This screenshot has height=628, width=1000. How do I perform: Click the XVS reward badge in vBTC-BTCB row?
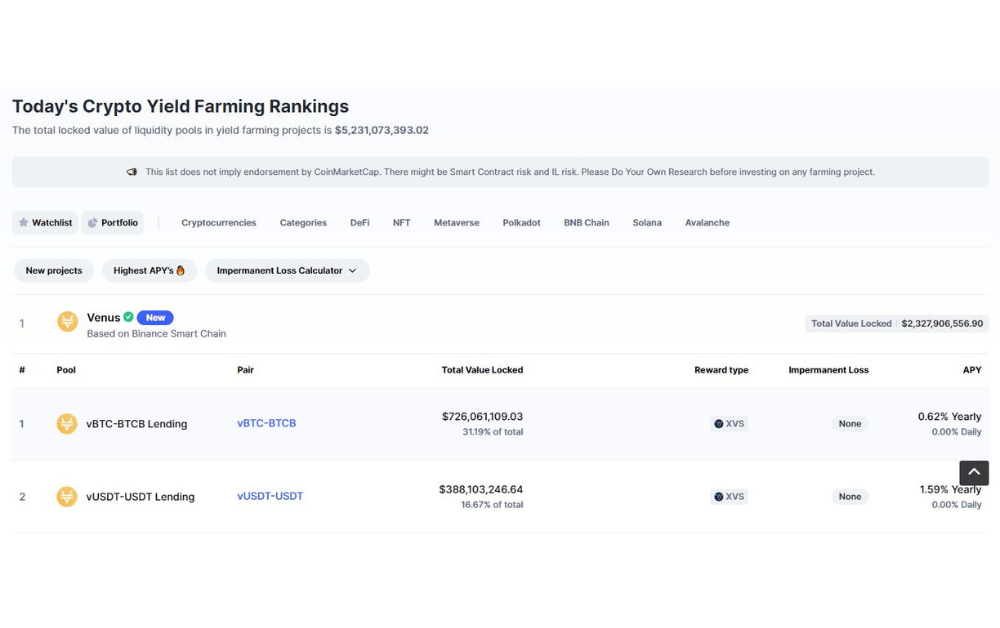(x=729, y=423)
